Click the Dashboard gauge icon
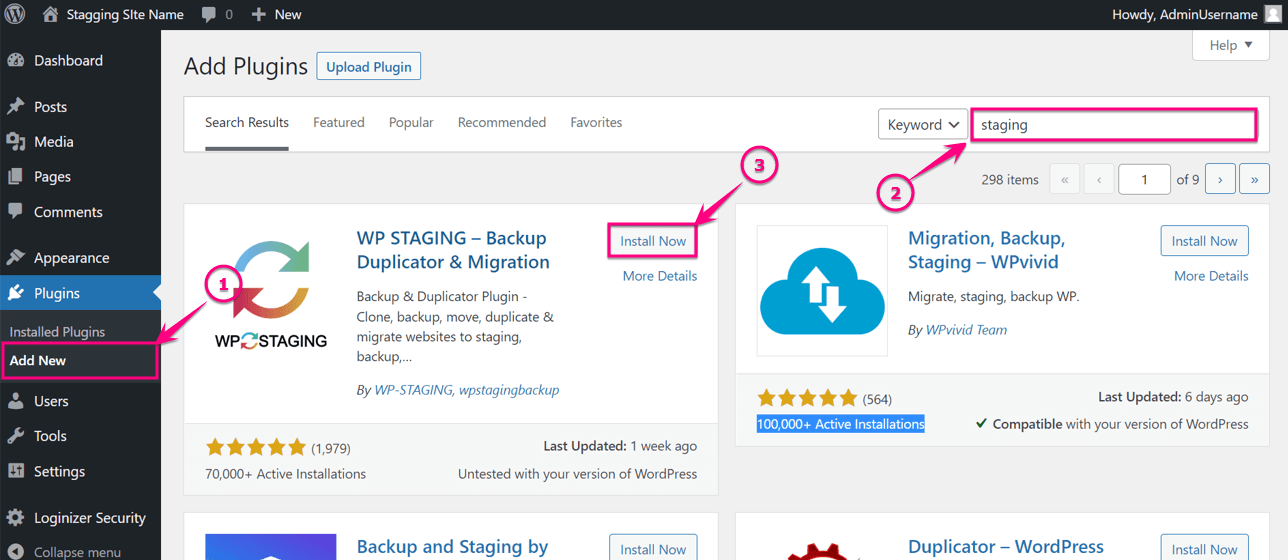The height and width of the screenshot is (560, 1288). pos(15,60)
